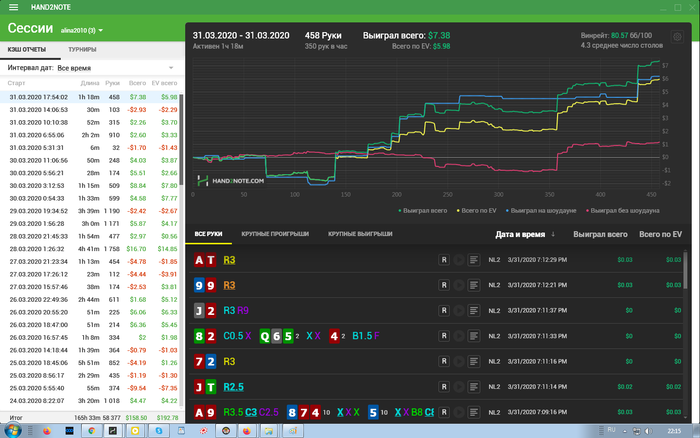This screenshot has width=700, height=438.
Task: Switch to the 'КЭШ ОТЧЕТЫ' tab
Action: click(x=27, y=50)
